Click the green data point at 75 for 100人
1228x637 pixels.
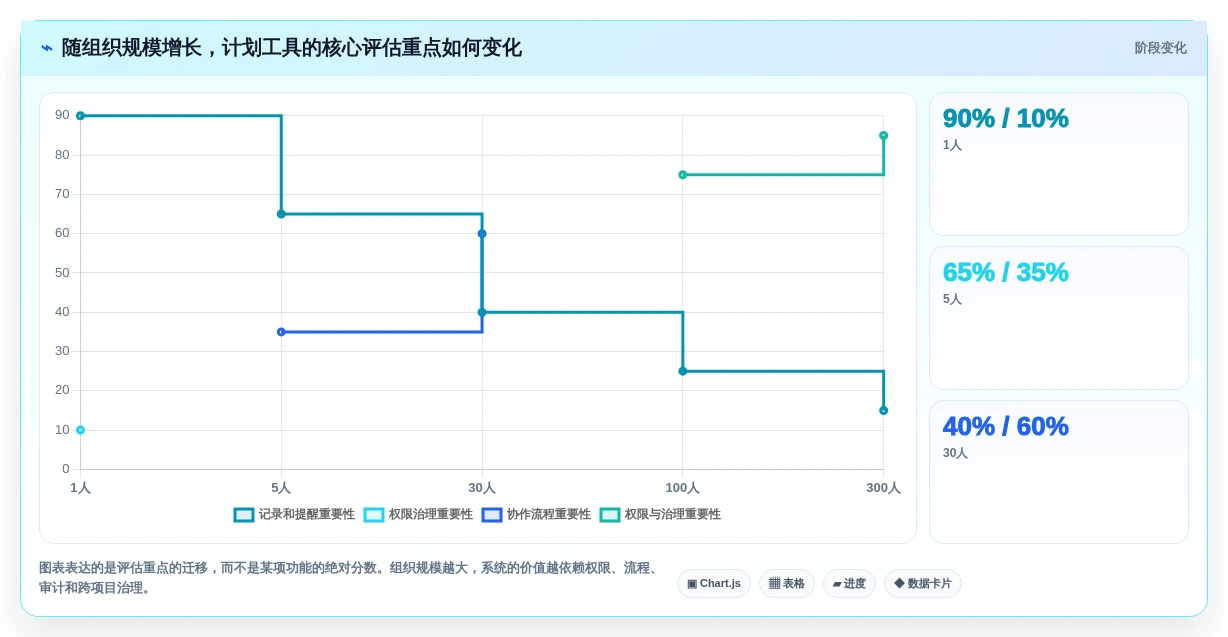click(683, 175)
